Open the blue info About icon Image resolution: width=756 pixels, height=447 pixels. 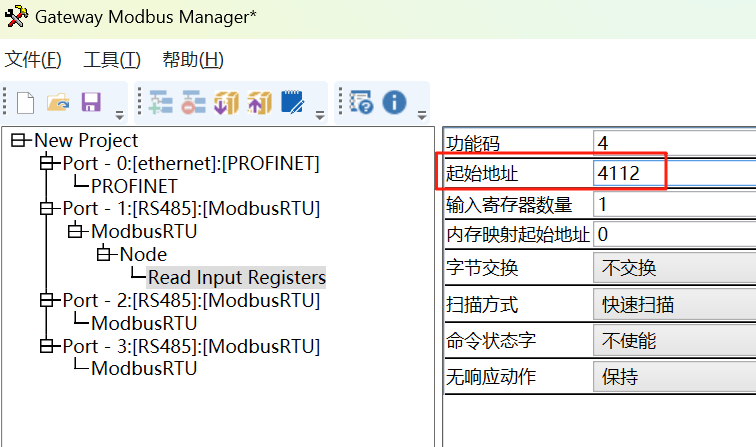(394, 102)
